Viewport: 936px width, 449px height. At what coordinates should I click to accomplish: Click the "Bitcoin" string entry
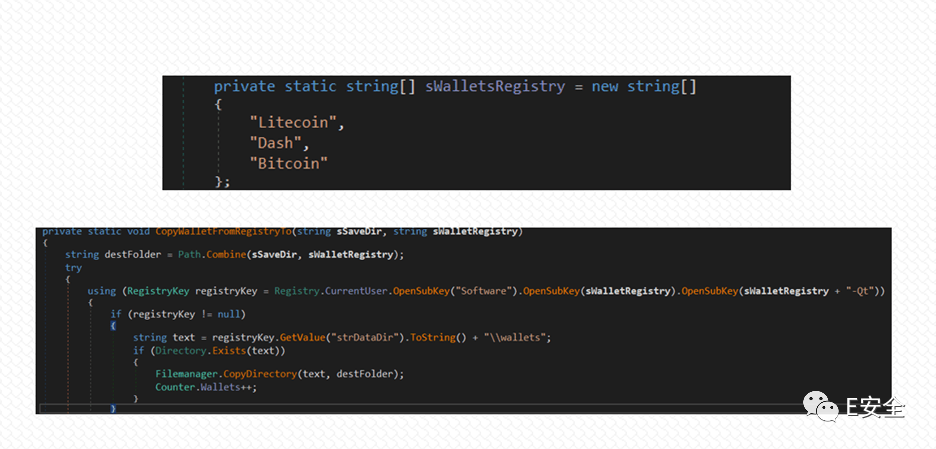[x=289, y=164]
